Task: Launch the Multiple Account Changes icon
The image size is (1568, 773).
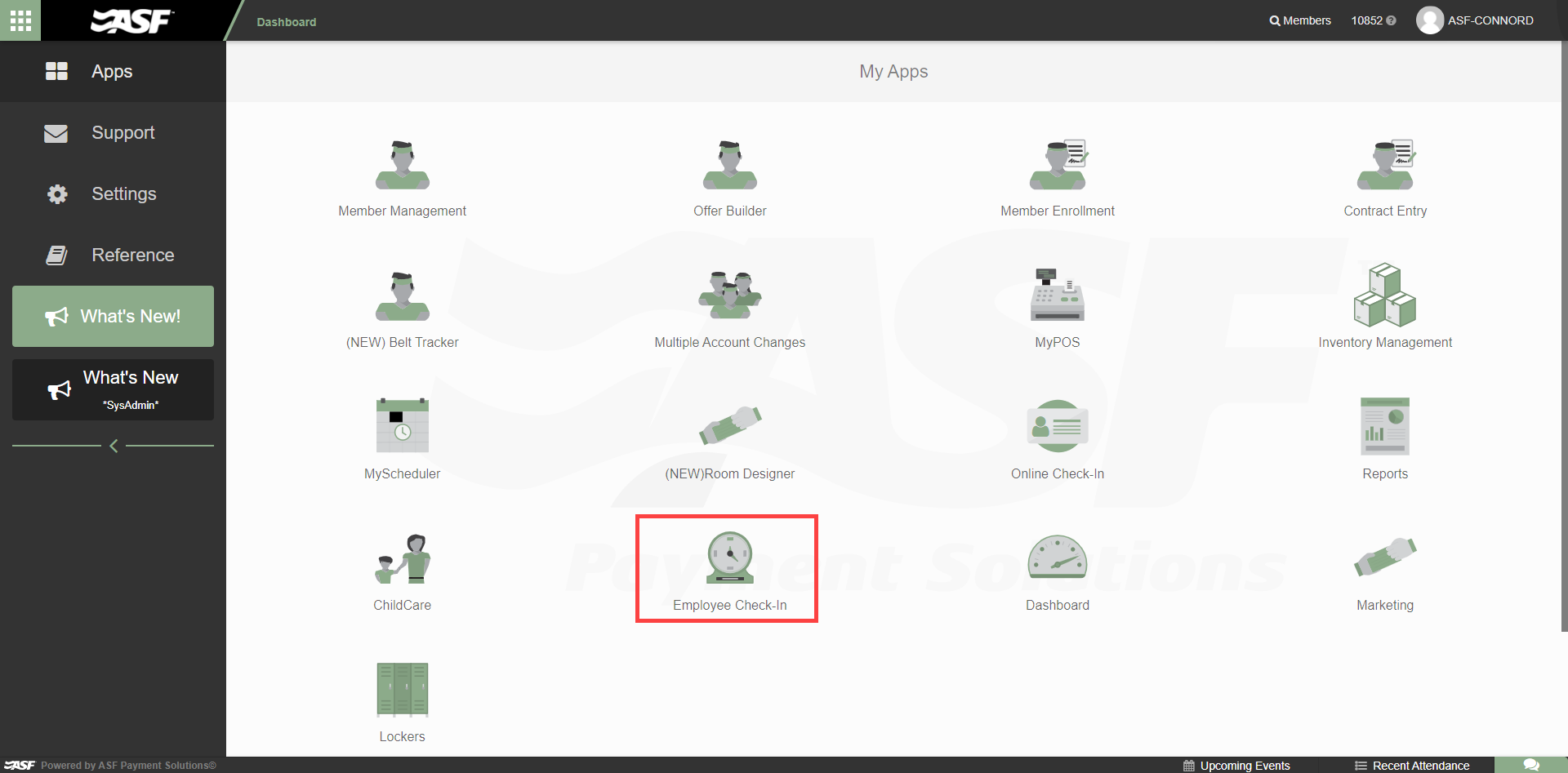Action: click(730, 295)
